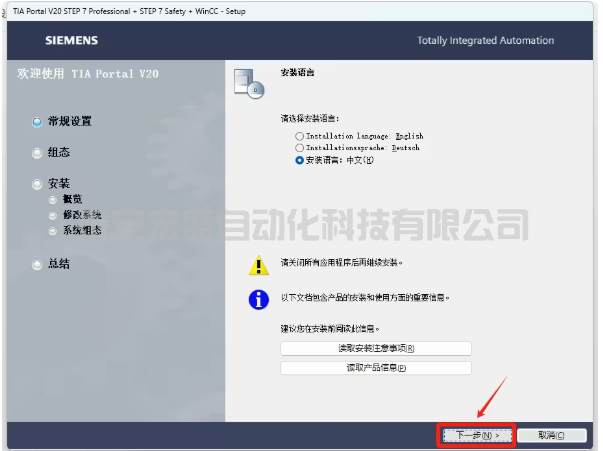Select Installationssprache: Deutsch radio button
The height and width of the screenshot is (451, 603).
click(x=299, y=148)
